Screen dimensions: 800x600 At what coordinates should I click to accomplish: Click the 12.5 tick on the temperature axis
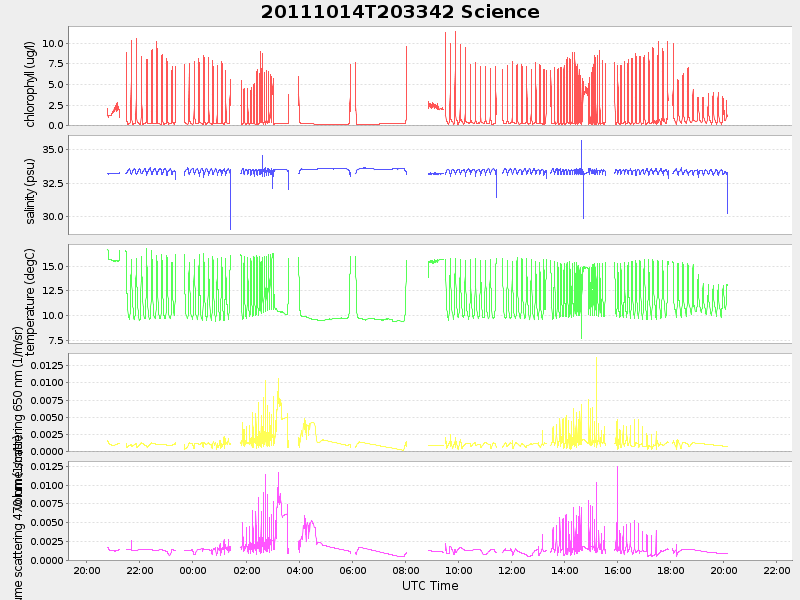[x=53, y=291]
